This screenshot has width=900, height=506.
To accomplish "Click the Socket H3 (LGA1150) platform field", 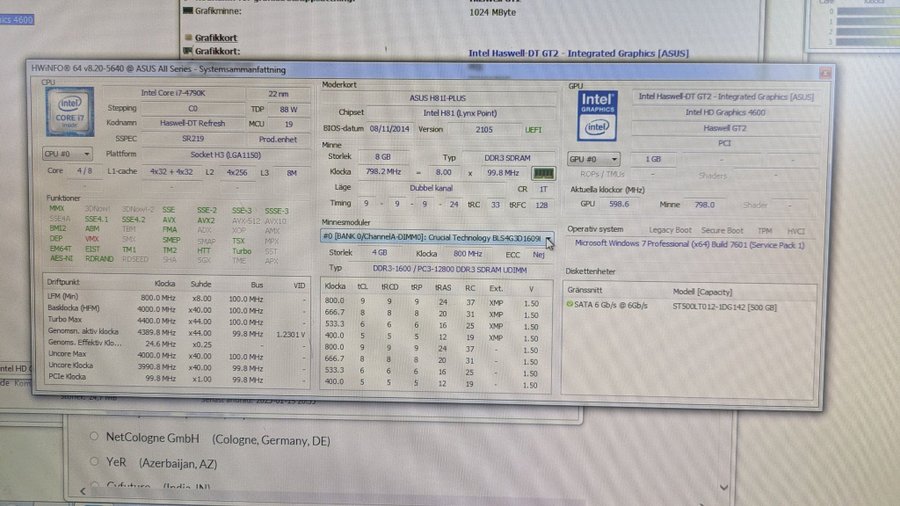I will point(226,155).
